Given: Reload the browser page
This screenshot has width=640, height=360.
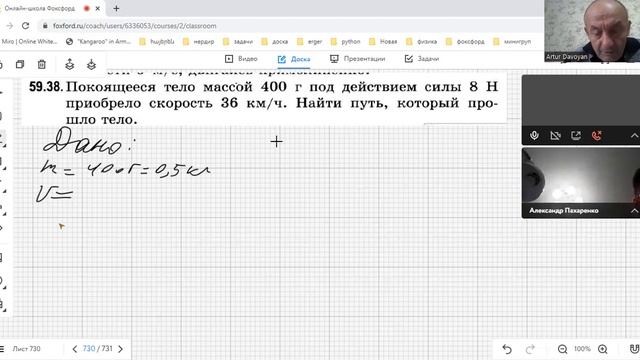Looking at the screenshot, I should point(25,26).
